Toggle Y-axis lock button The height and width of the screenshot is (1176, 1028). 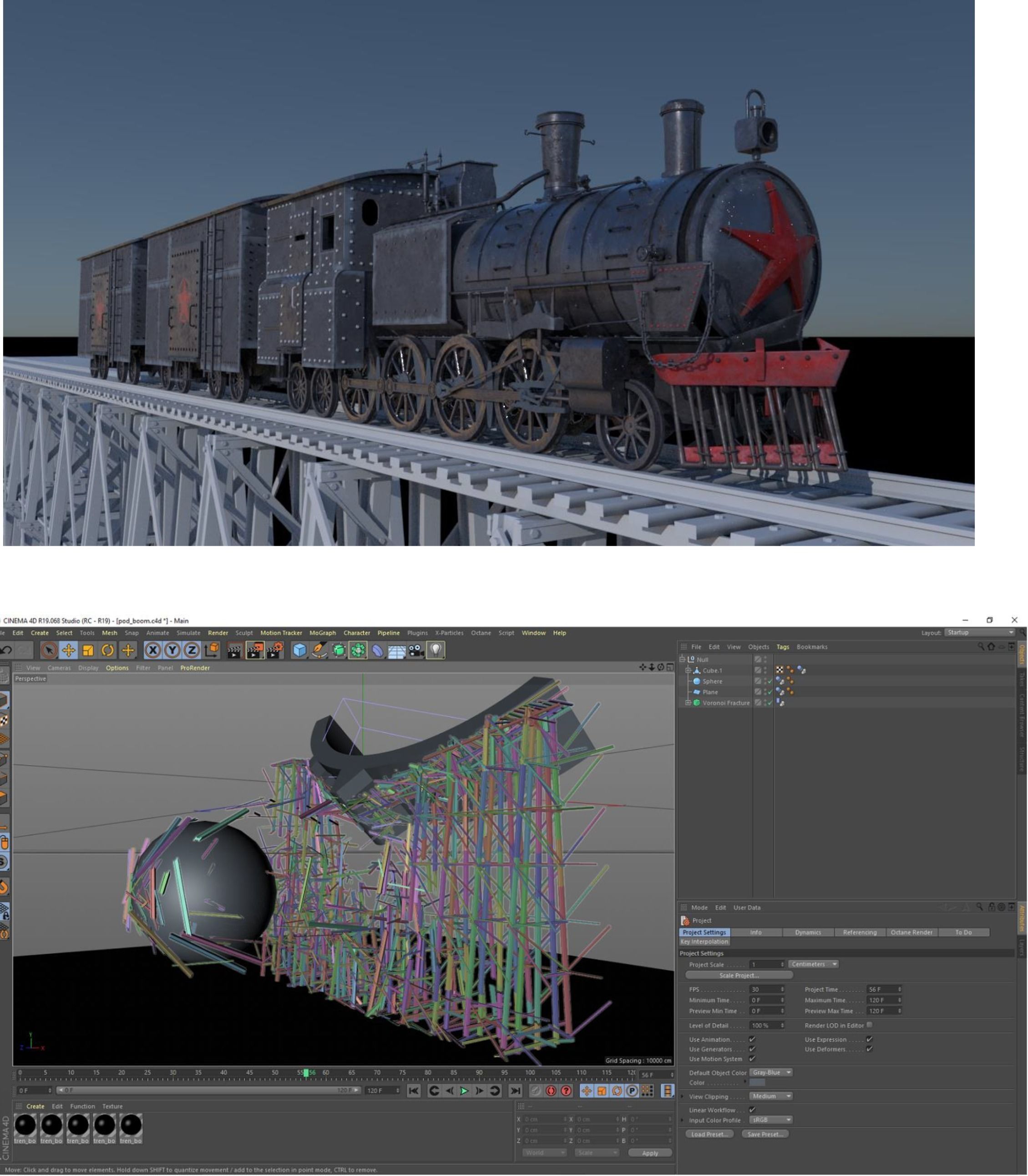(172, 650)
